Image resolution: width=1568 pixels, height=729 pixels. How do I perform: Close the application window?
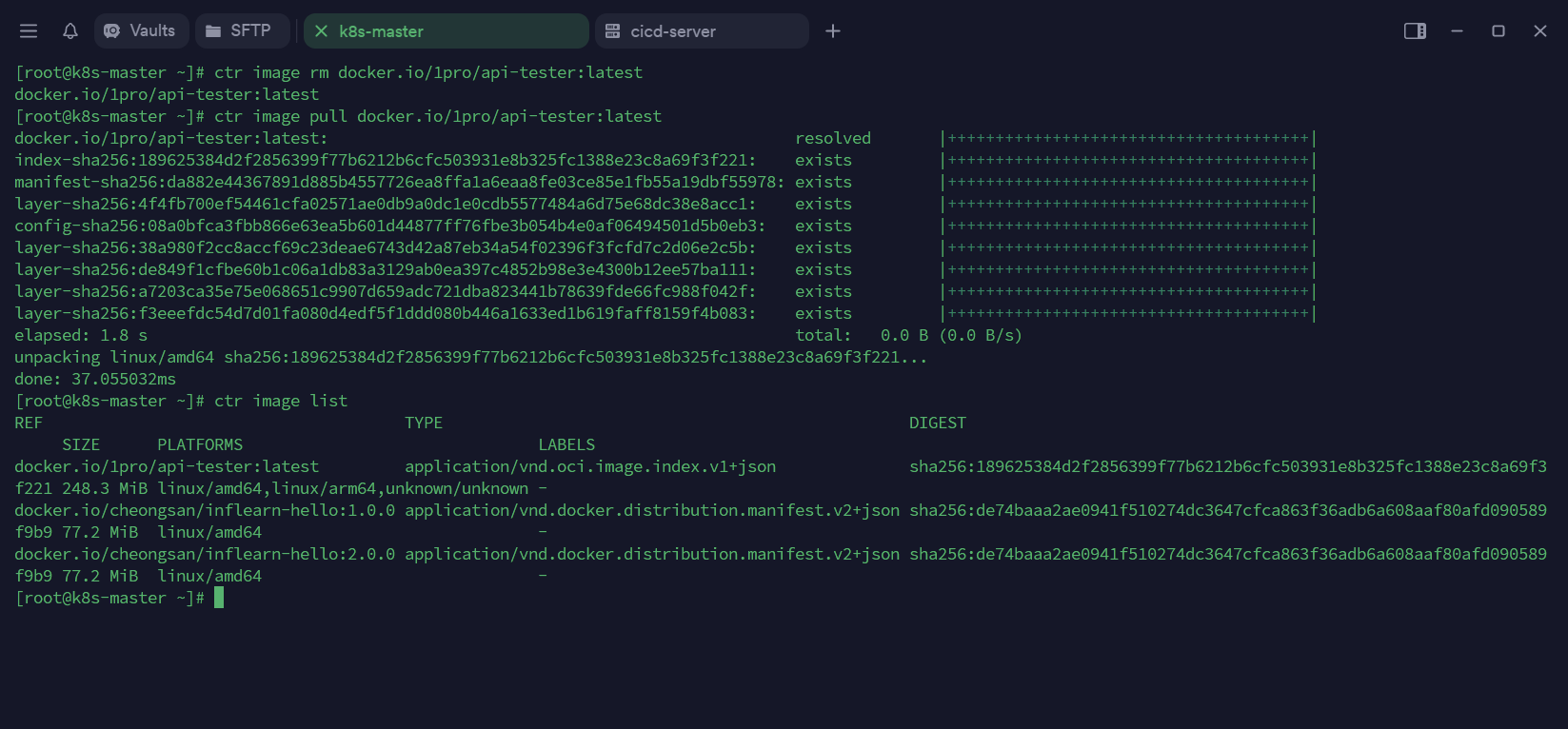[1540, 31]
